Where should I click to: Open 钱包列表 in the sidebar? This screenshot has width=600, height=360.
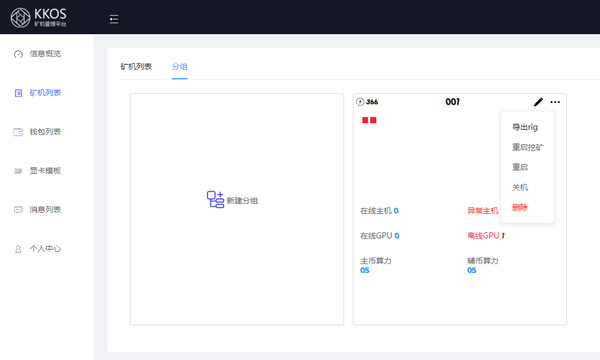pyautogui.click(x=45, y=132)
